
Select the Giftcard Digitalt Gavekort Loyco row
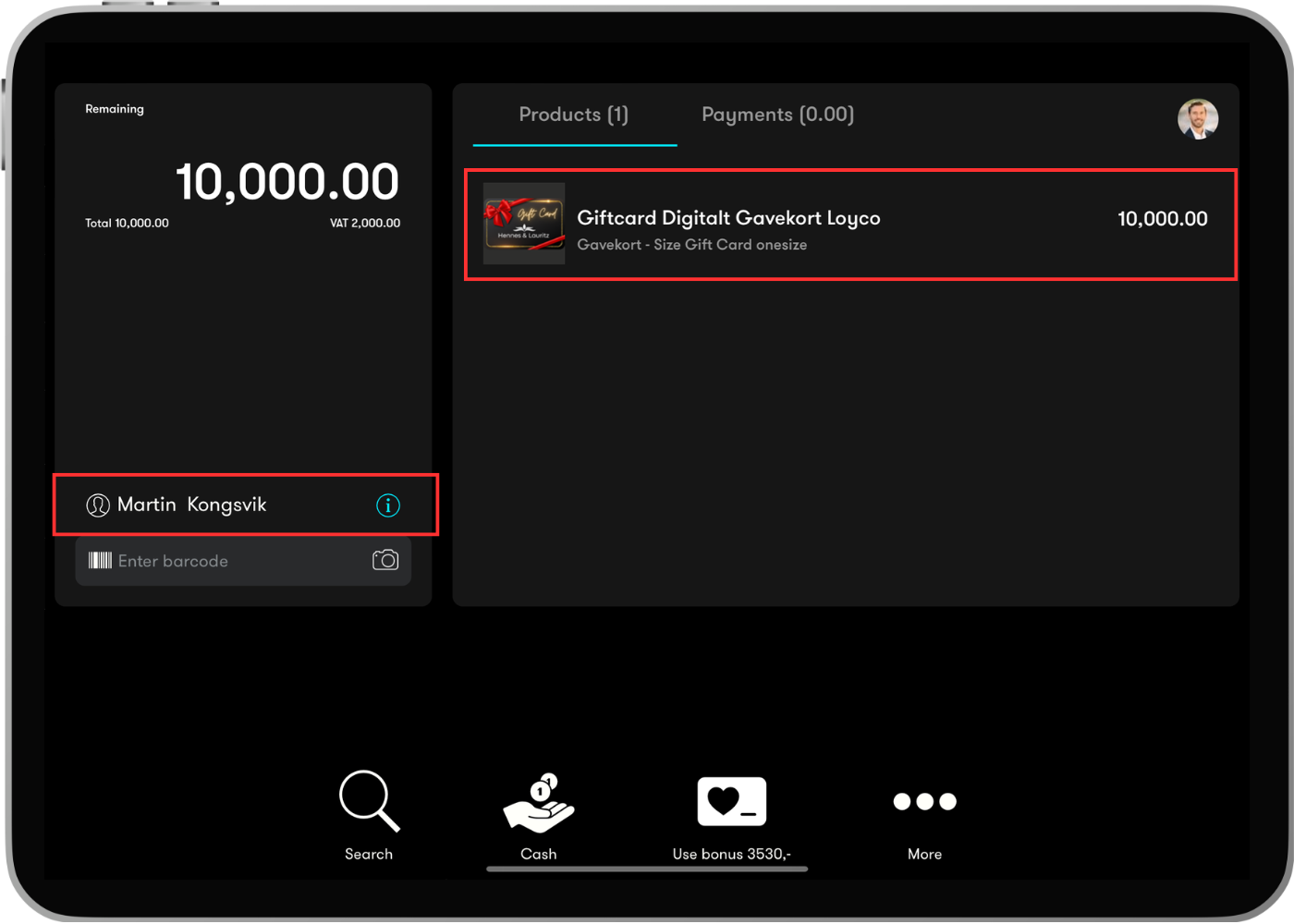[x=850, y=225]
